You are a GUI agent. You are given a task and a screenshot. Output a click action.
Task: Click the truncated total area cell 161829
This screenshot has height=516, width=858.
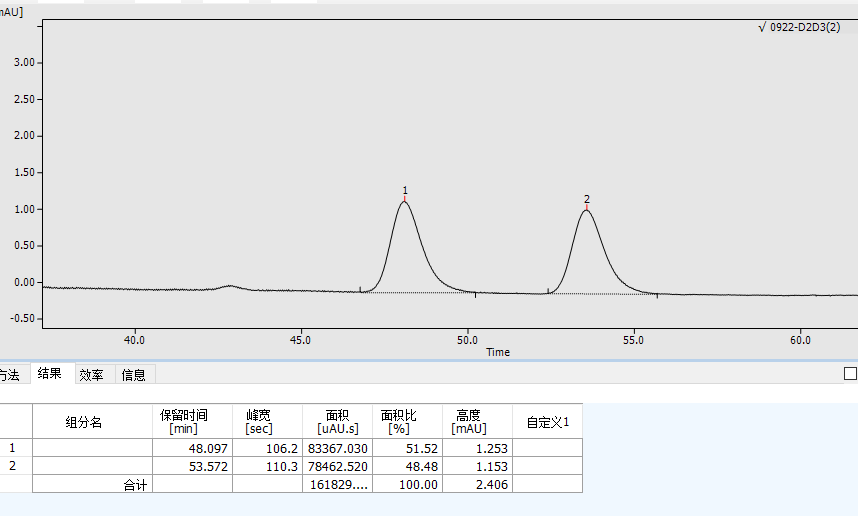337,484
